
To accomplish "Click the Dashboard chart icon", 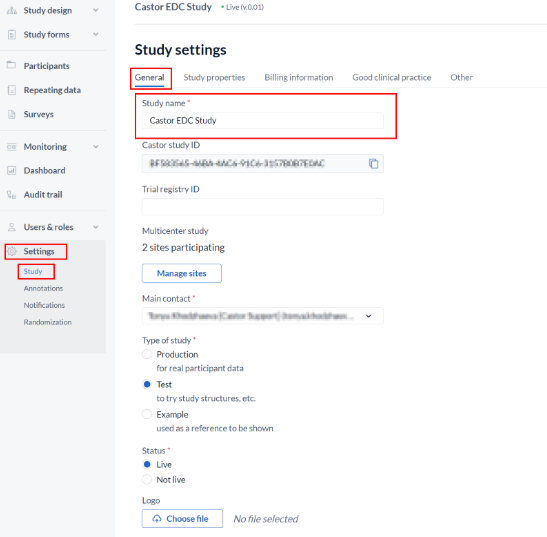I will 12,171.
